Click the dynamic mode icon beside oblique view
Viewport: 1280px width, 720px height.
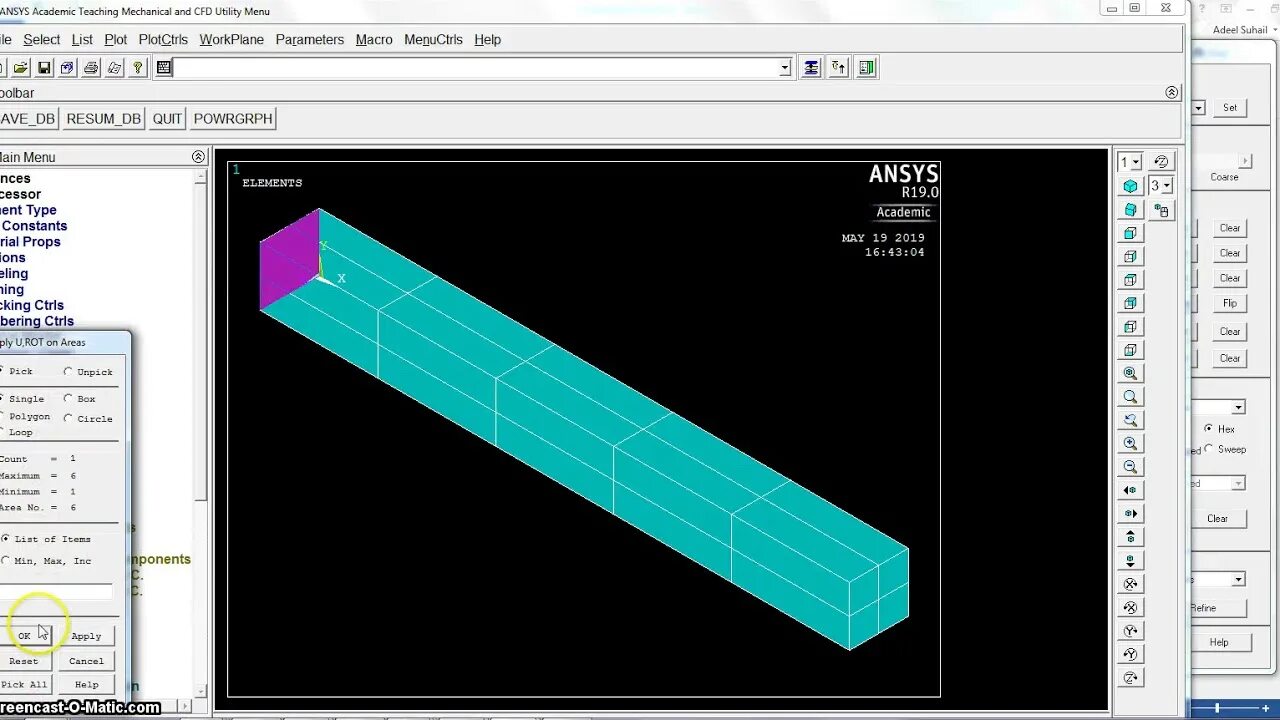[1161, 210]
